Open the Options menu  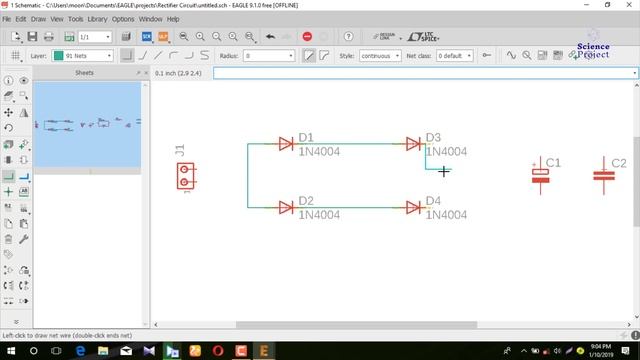tap(123, 19)
